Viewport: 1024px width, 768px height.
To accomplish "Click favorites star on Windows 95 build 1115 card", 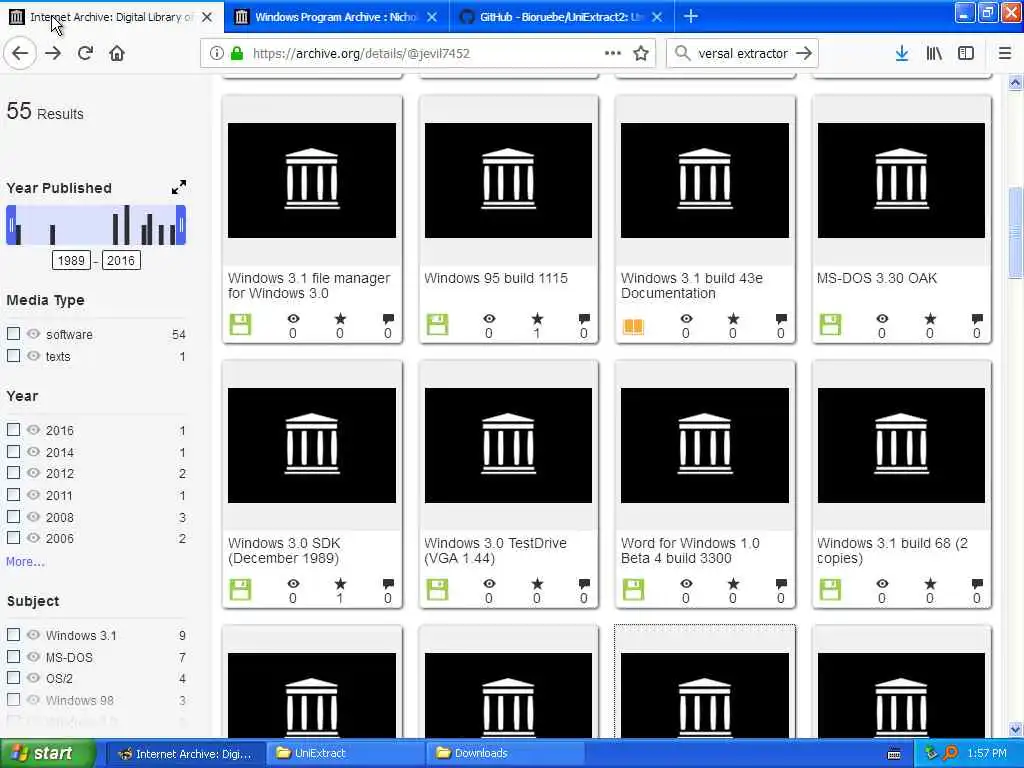I will [537, 319].
